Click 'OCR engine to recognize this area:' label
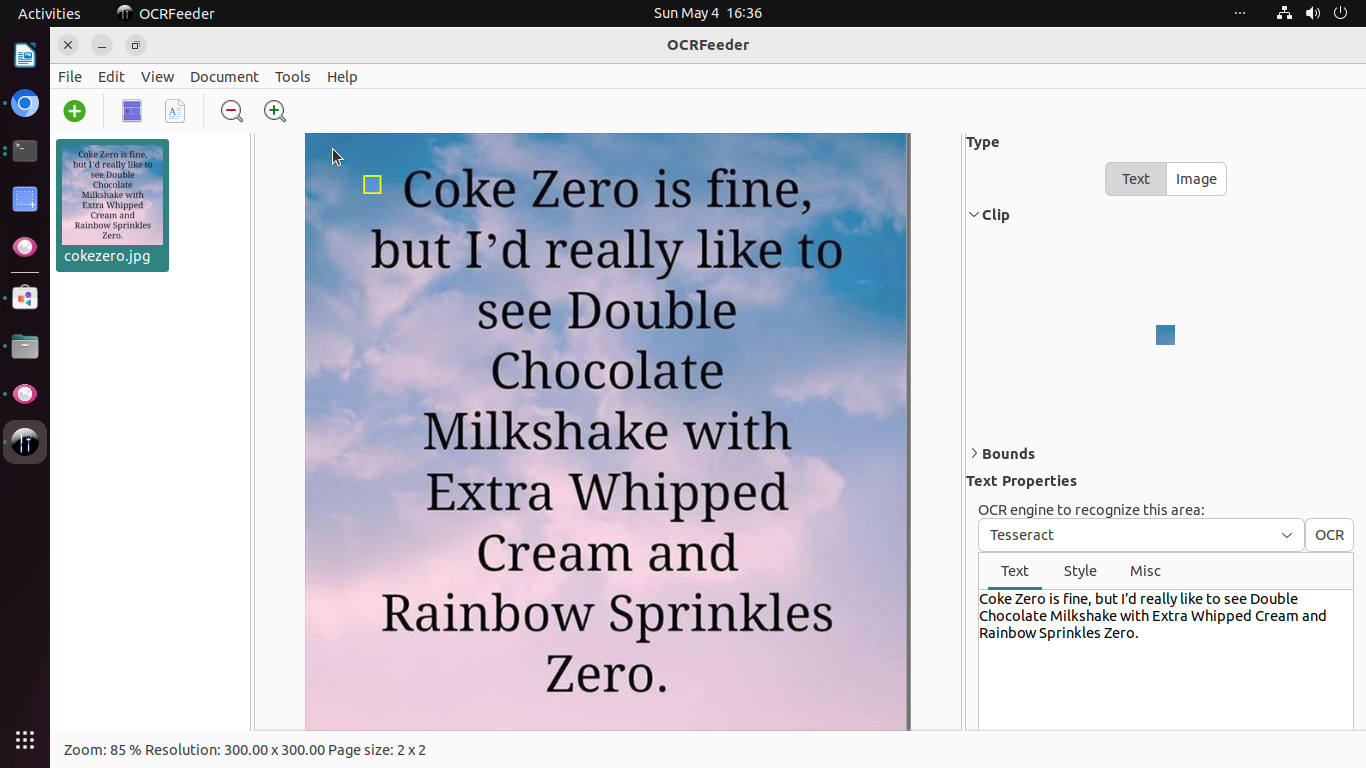1366x768 pixels. (x=1091, y=510)
